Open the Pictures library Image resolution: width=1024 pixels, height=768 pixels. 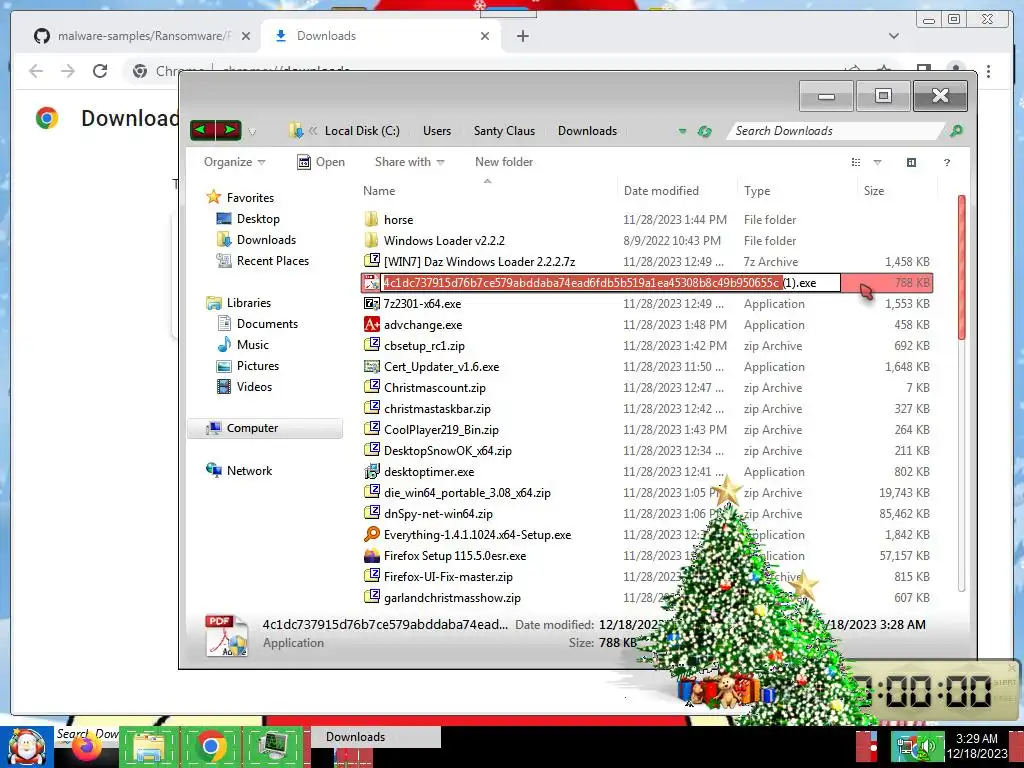pyautogui.click(x=248, y=366)
